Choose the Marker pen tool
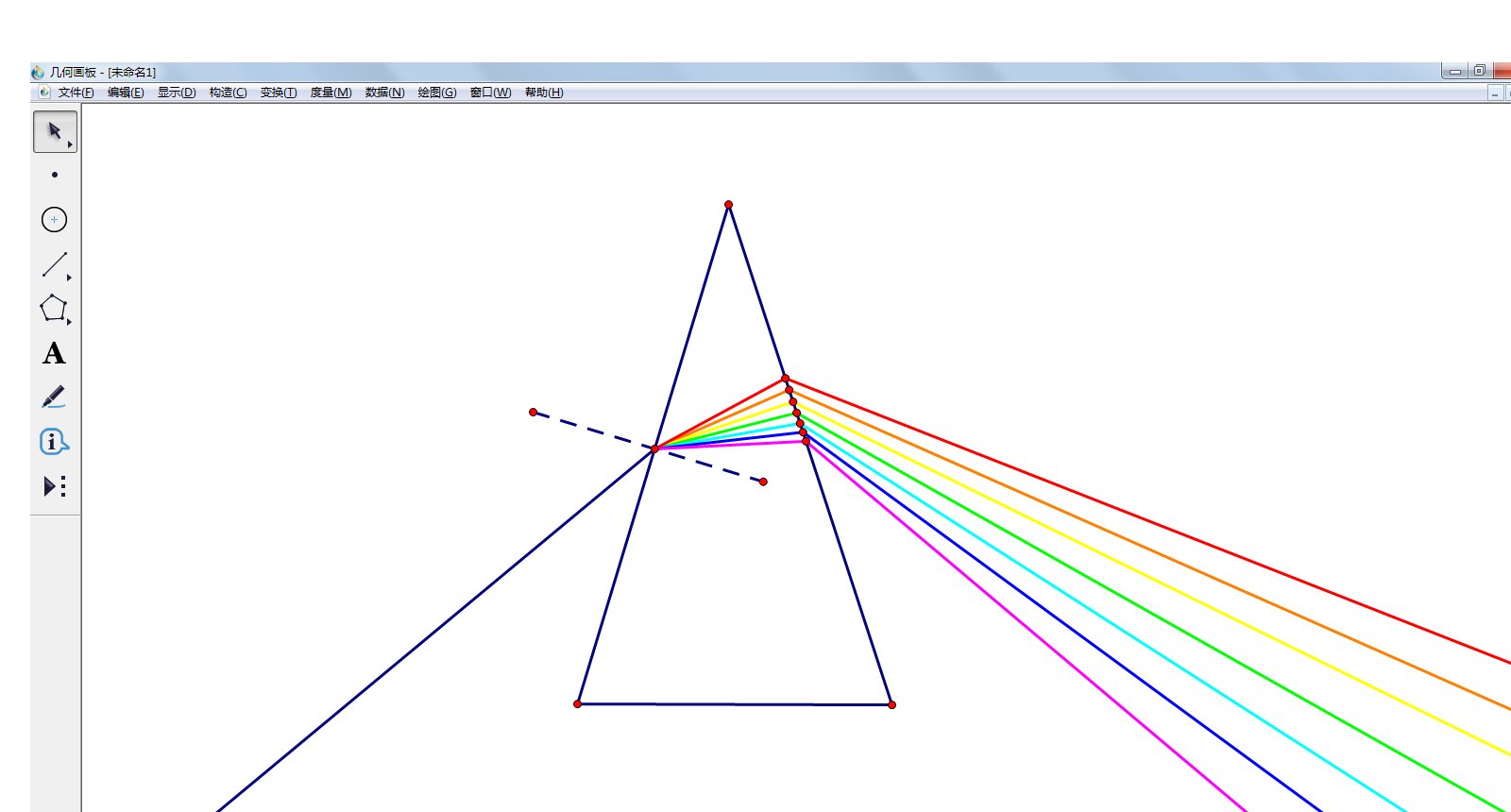1511x812 pixels. coord(54,397)
